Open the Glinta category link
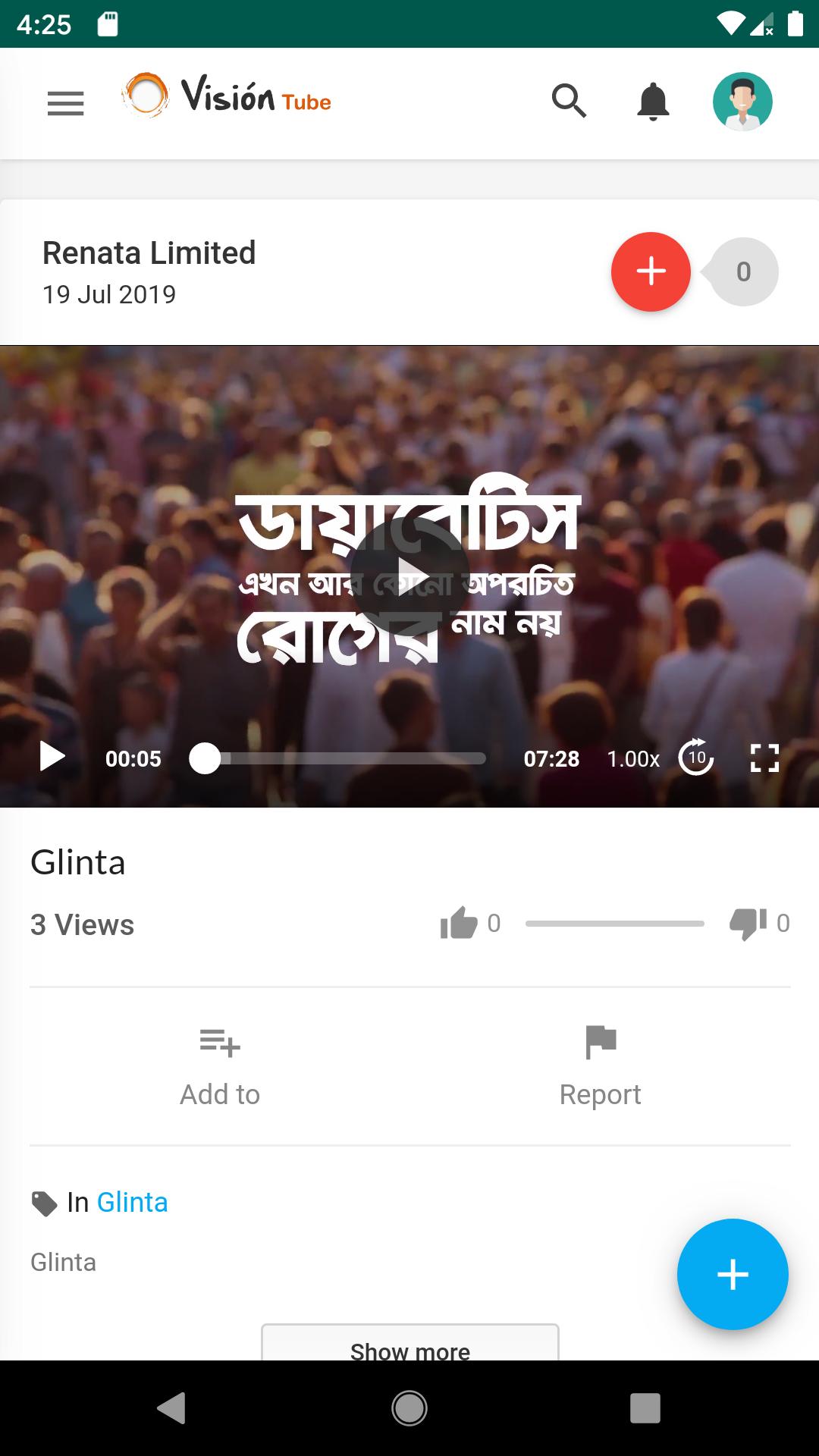This screenshot has width=819, height=1456. point(133,1203)
